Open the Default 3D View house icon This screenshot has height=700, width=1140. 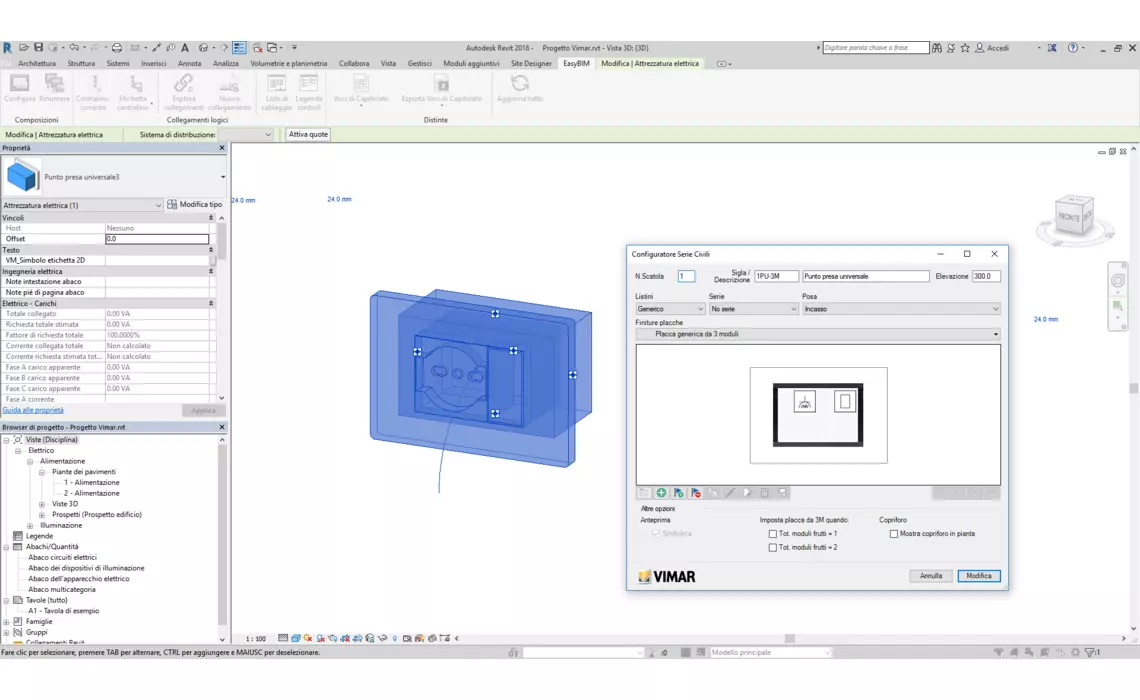coord(204,48)
